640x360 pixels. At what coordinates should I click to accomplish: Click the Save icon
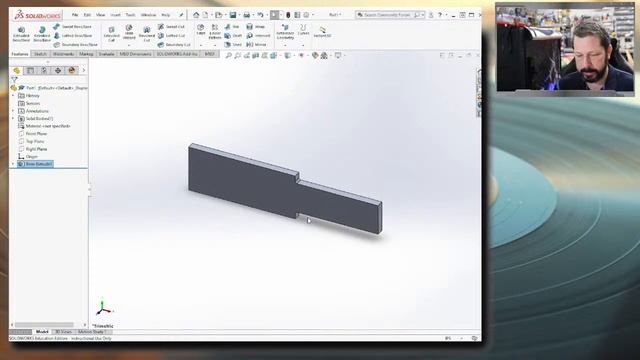(233, 15)
